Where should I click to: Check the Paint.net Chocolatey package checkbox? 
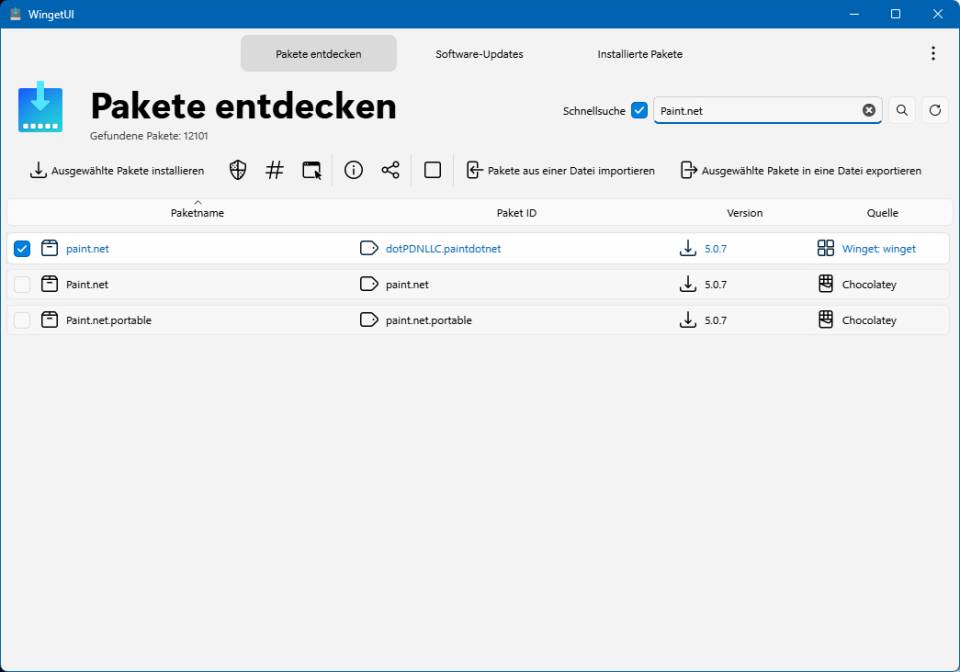click(x=22, y=284)
